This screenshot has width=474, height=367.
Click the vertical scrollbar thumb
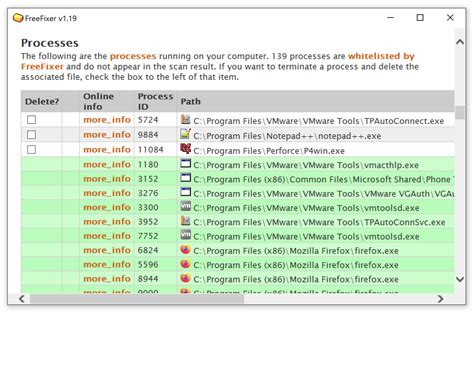[460, 113]
